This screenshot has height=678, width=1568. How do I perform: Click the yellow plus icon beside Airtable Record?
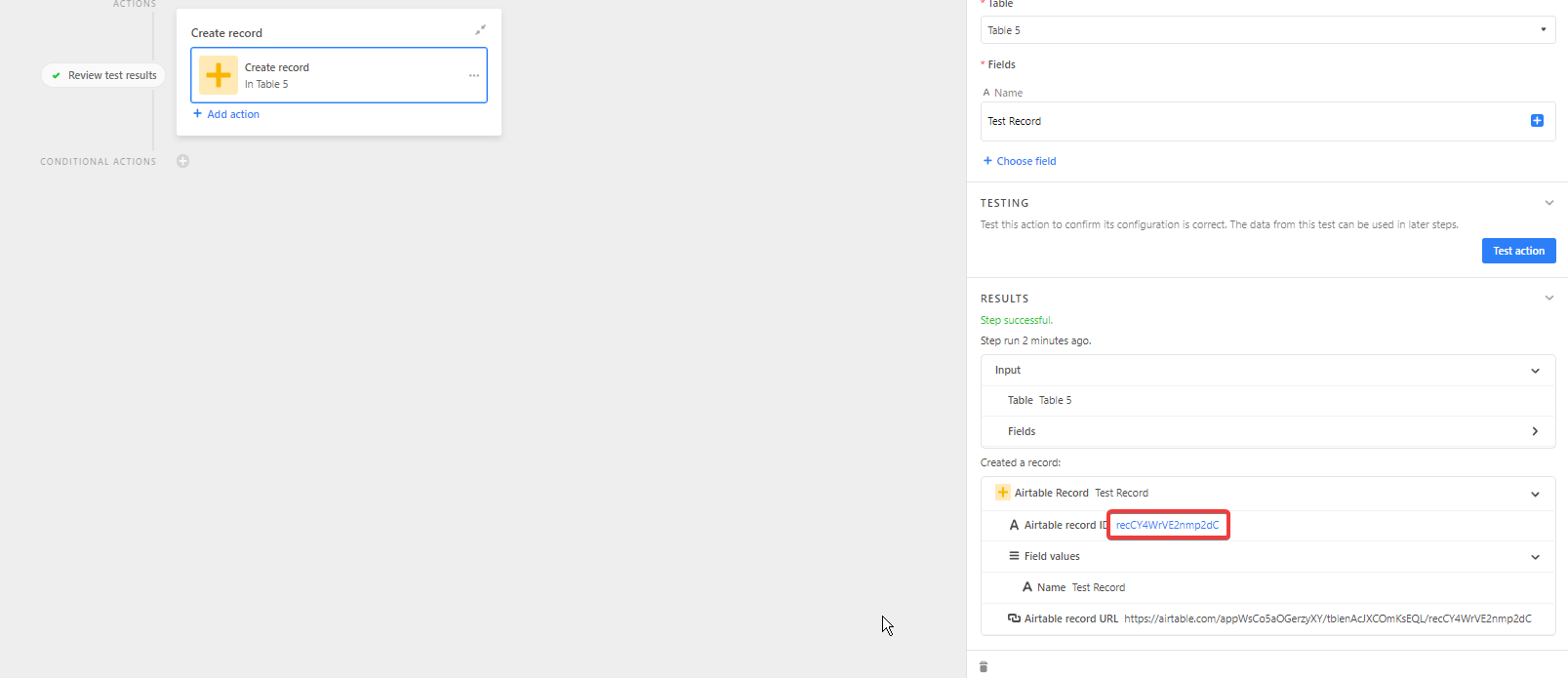(1002, 493)
